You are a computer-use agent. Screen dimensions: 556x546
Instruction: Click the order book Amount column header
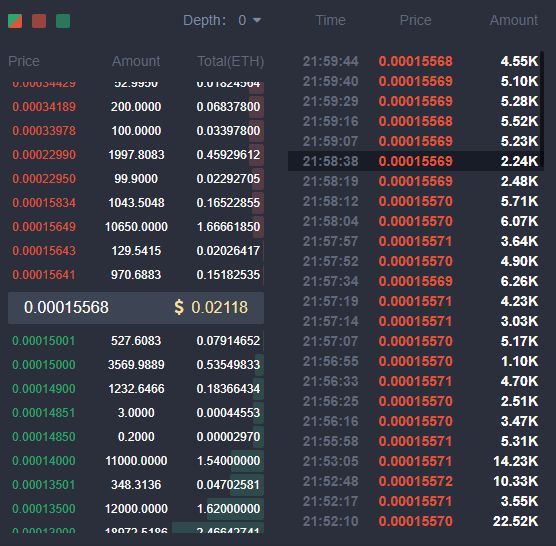[136, 61]
